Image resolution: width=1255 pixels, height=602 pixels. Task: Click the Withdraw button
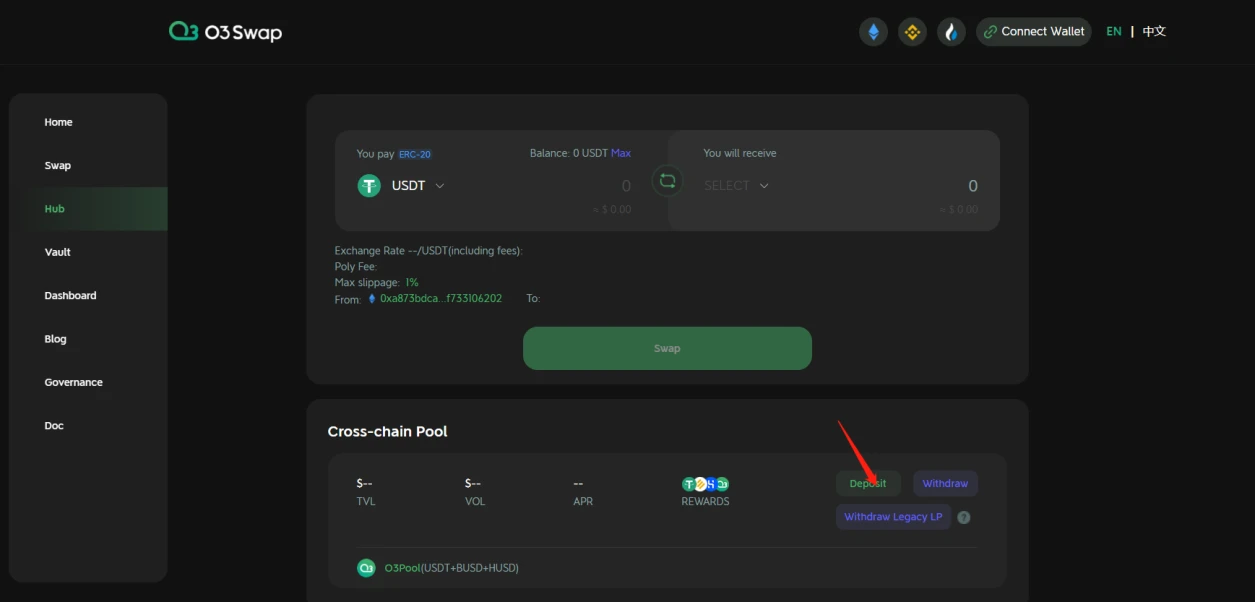tap(945, 484)
